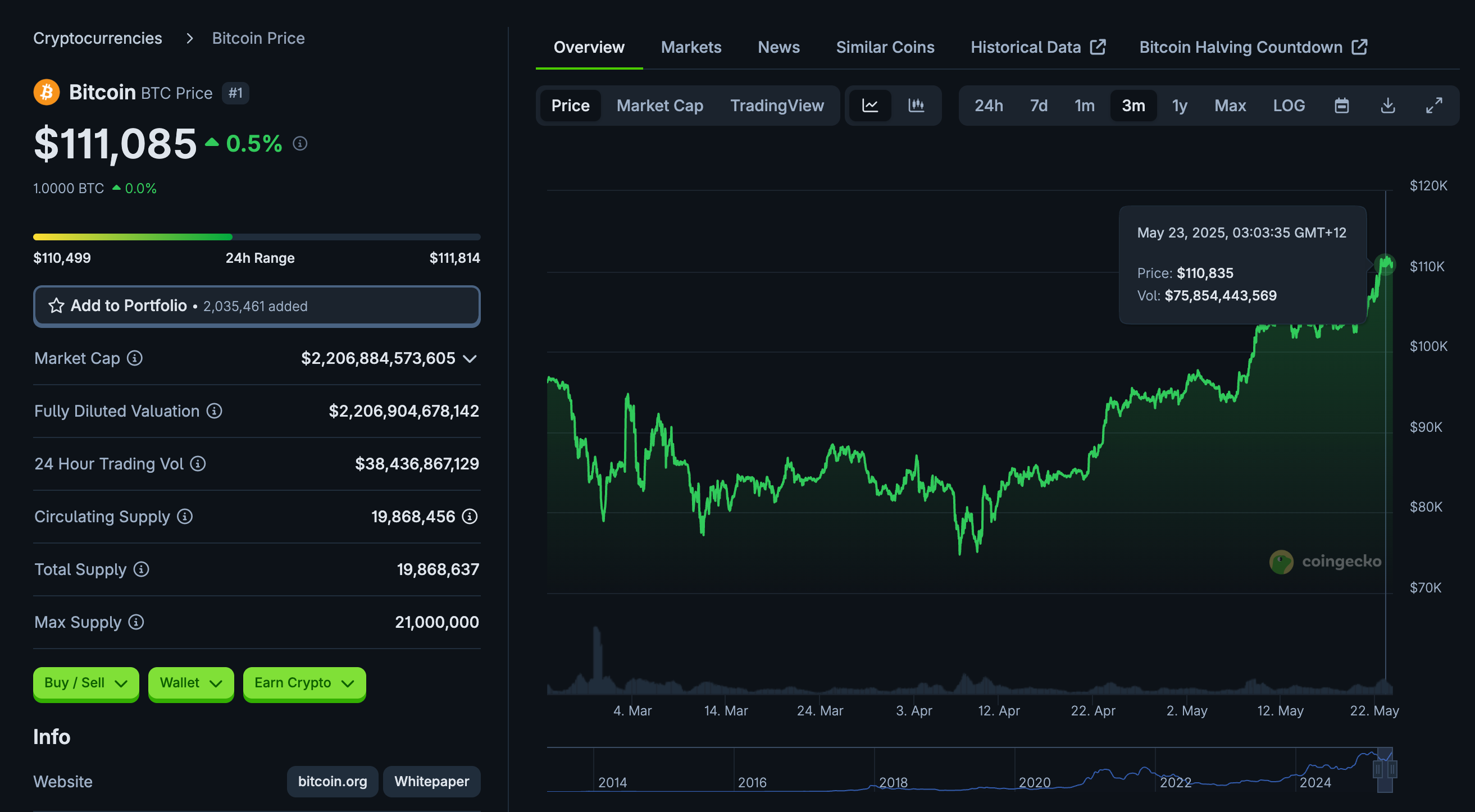Open the Similar Coins tab

coord(885,48)
